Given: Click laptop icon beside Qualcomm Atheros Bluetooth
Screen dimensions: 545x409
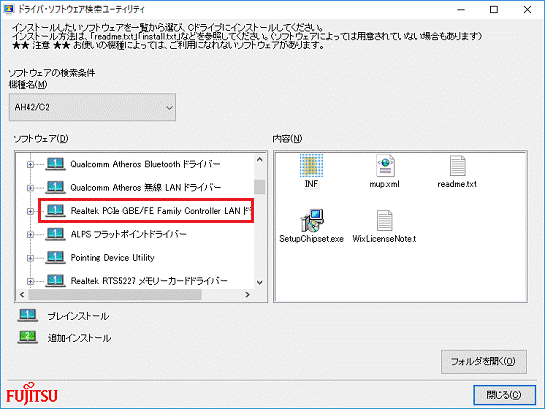Looking at the screenshot, I should pos(55,164).
